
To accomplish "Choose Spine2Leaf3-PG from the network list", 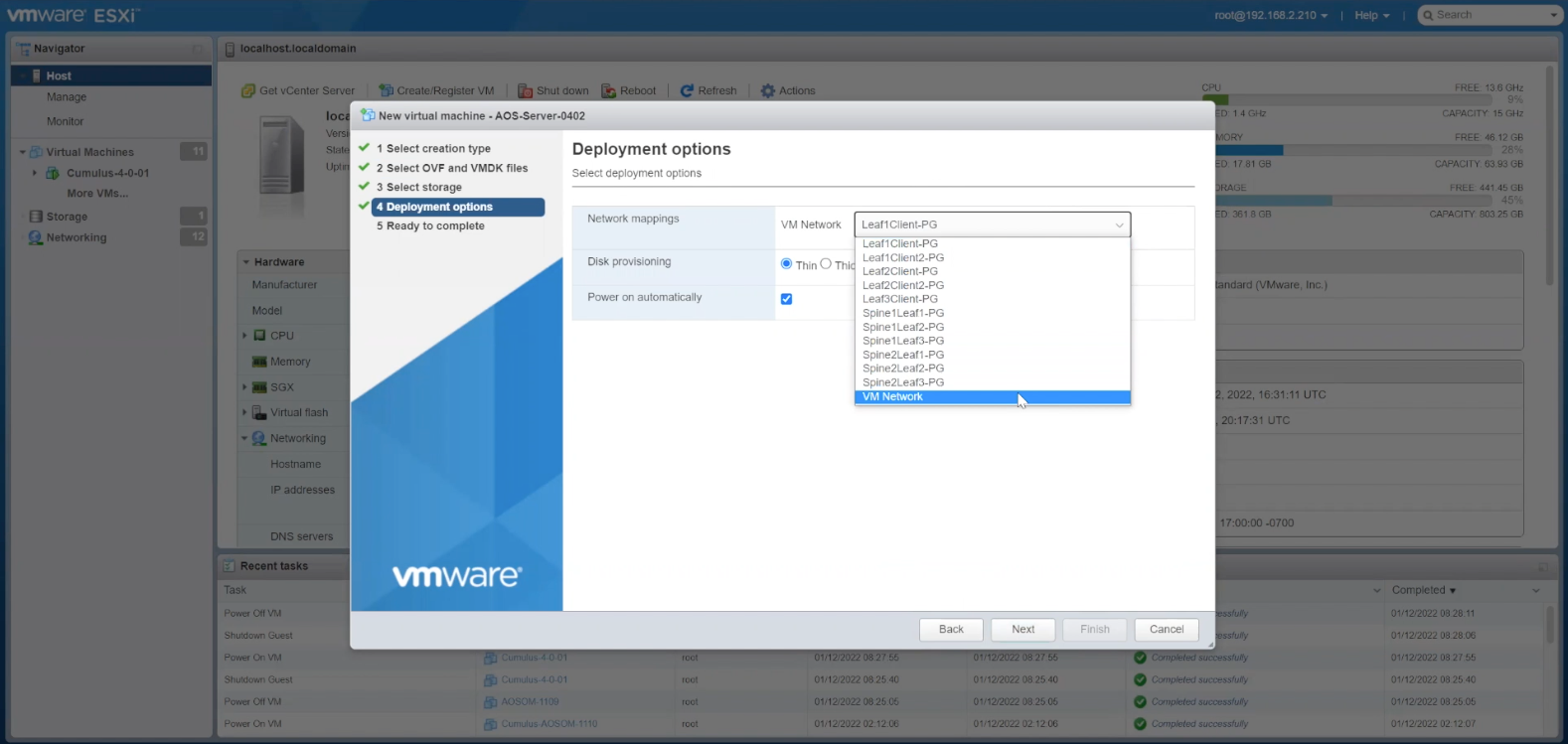I will pos(992,382).
